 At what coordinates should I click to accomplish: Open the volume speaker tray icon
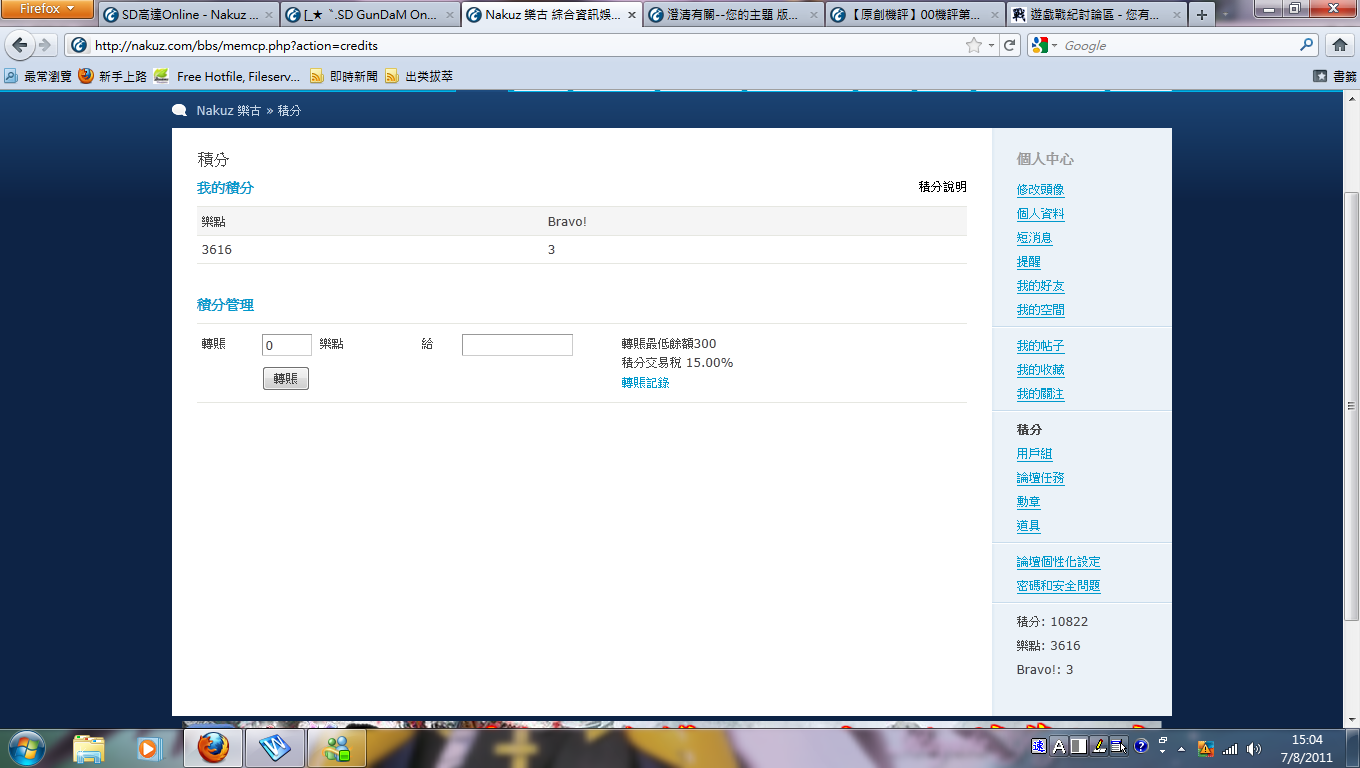click(x=1254, y=748)
